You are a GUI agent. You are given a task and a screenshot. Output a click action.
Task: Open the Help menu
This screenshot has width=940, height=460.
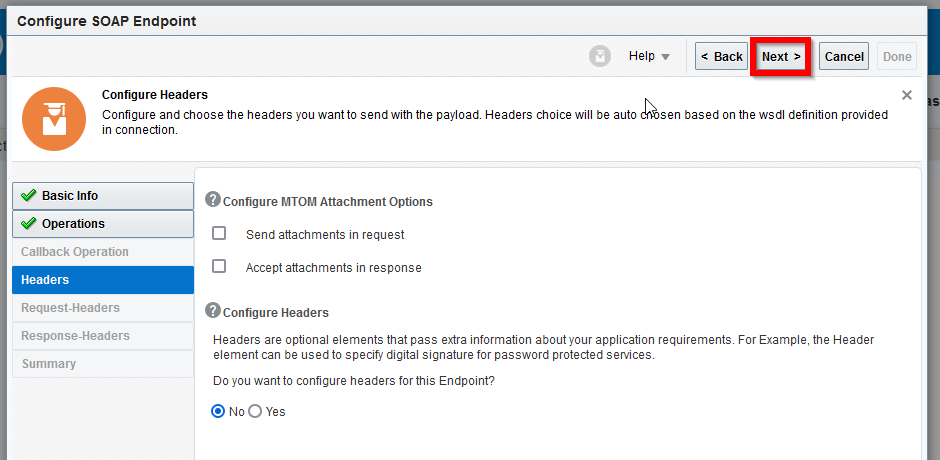pos(649,56)
